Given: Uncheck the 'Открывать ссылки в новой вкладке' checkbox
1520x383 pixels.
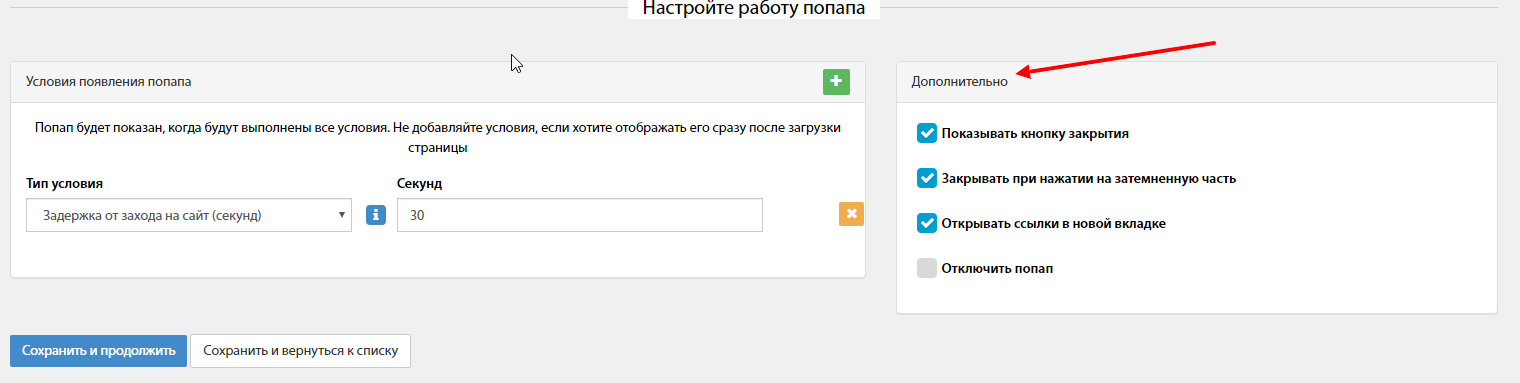Looking at the screenshot, I should 926,223.
